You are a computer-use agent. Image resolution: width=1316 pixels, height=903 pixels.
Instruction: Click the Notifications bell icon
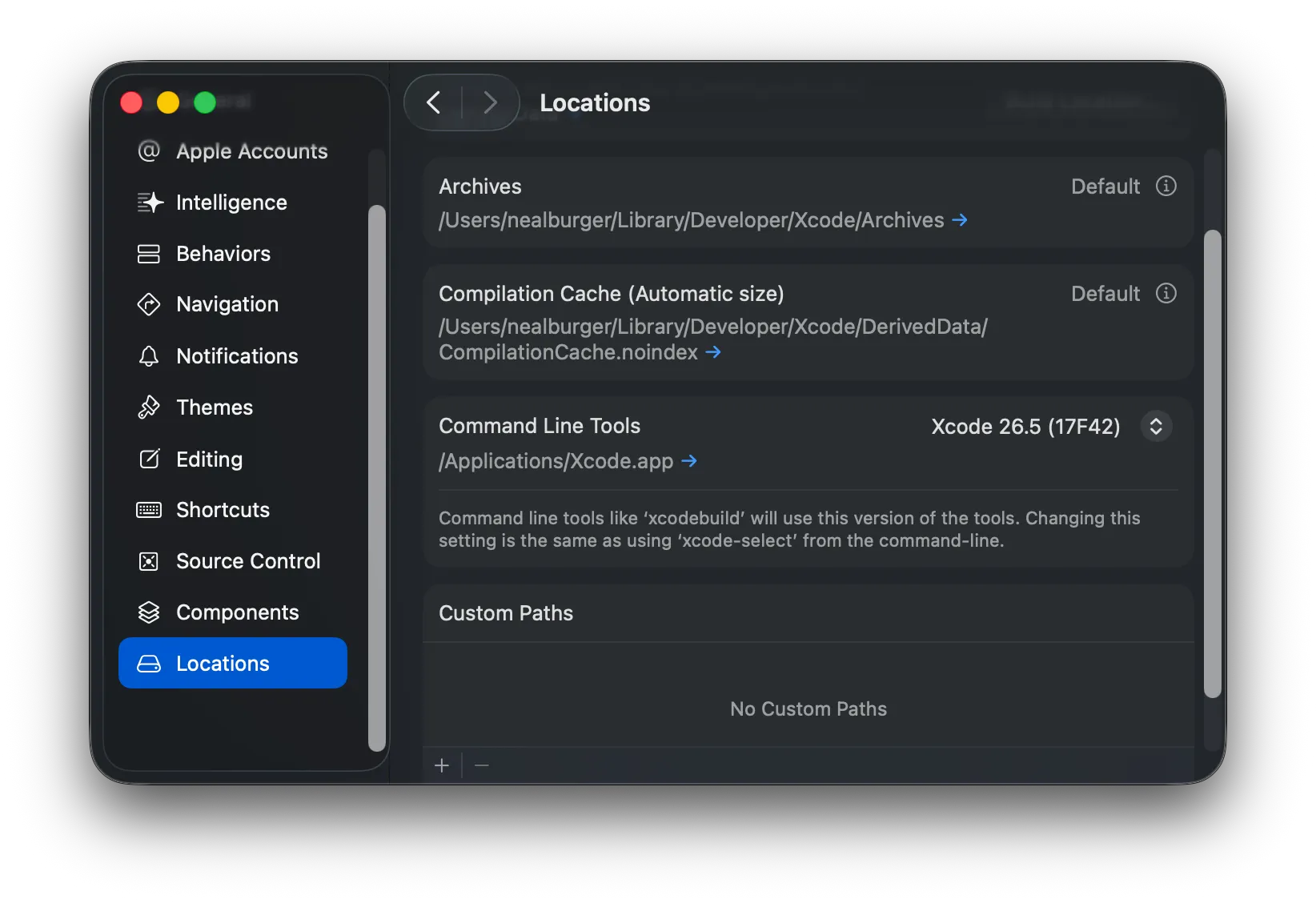pyautogui.click(x=149, y=356)
